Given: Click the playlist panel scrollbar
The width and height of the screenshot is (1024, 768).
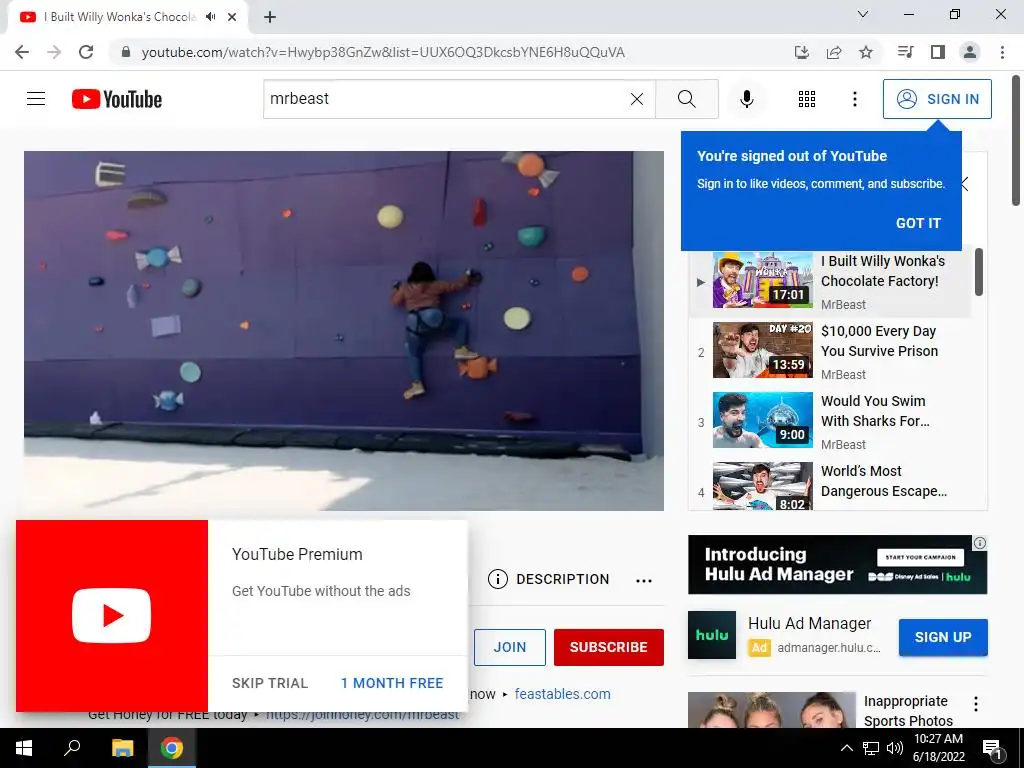Looking at the screenshot, I should [x=978, y=272].
